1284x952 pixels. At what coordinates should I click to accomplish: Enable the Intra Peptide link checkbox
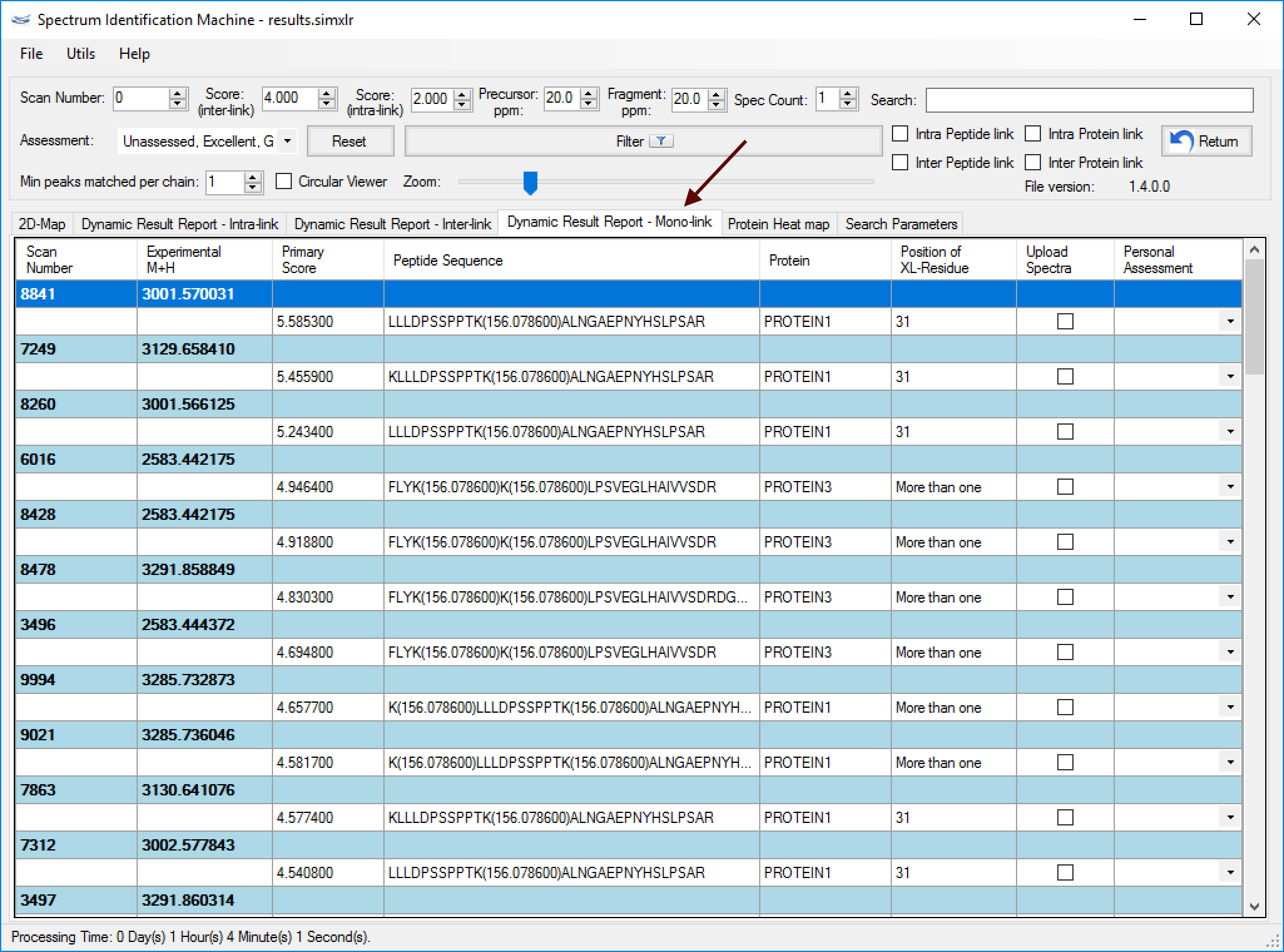pyautogui.click(x=900, y=133)
